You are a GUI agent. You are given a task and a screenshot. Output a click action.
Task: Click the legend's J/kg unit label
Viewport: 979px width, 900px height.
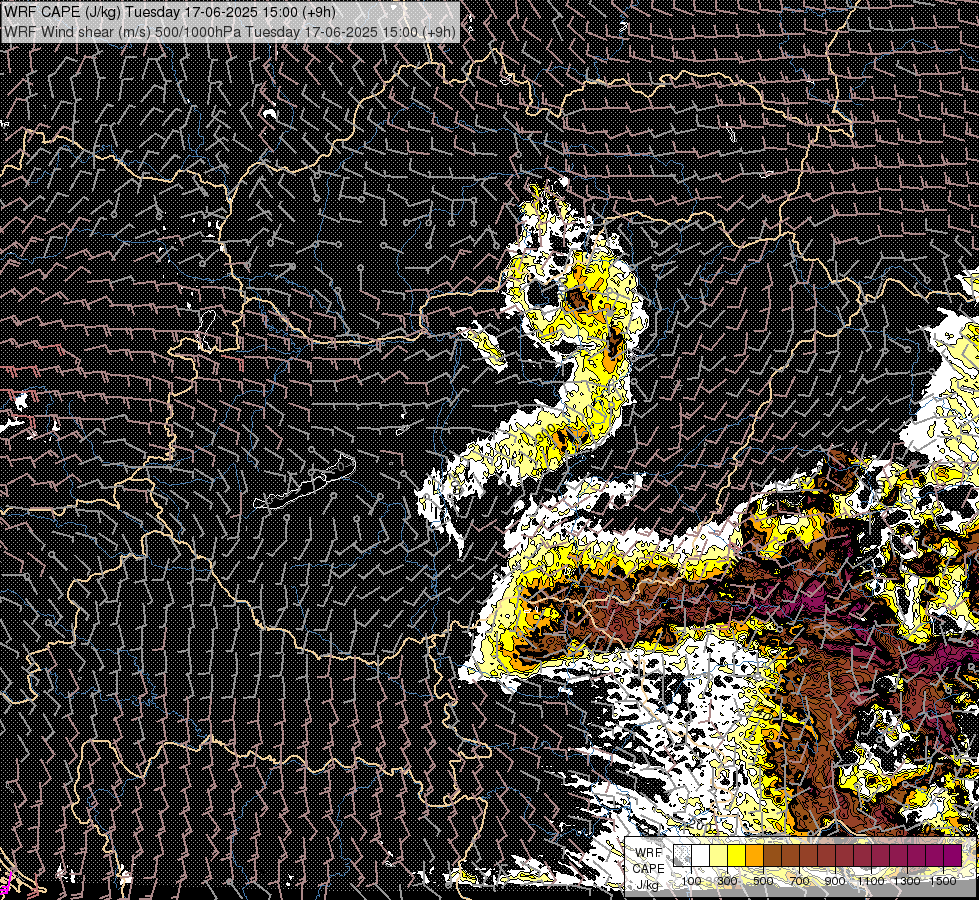[x=647, y=884]
